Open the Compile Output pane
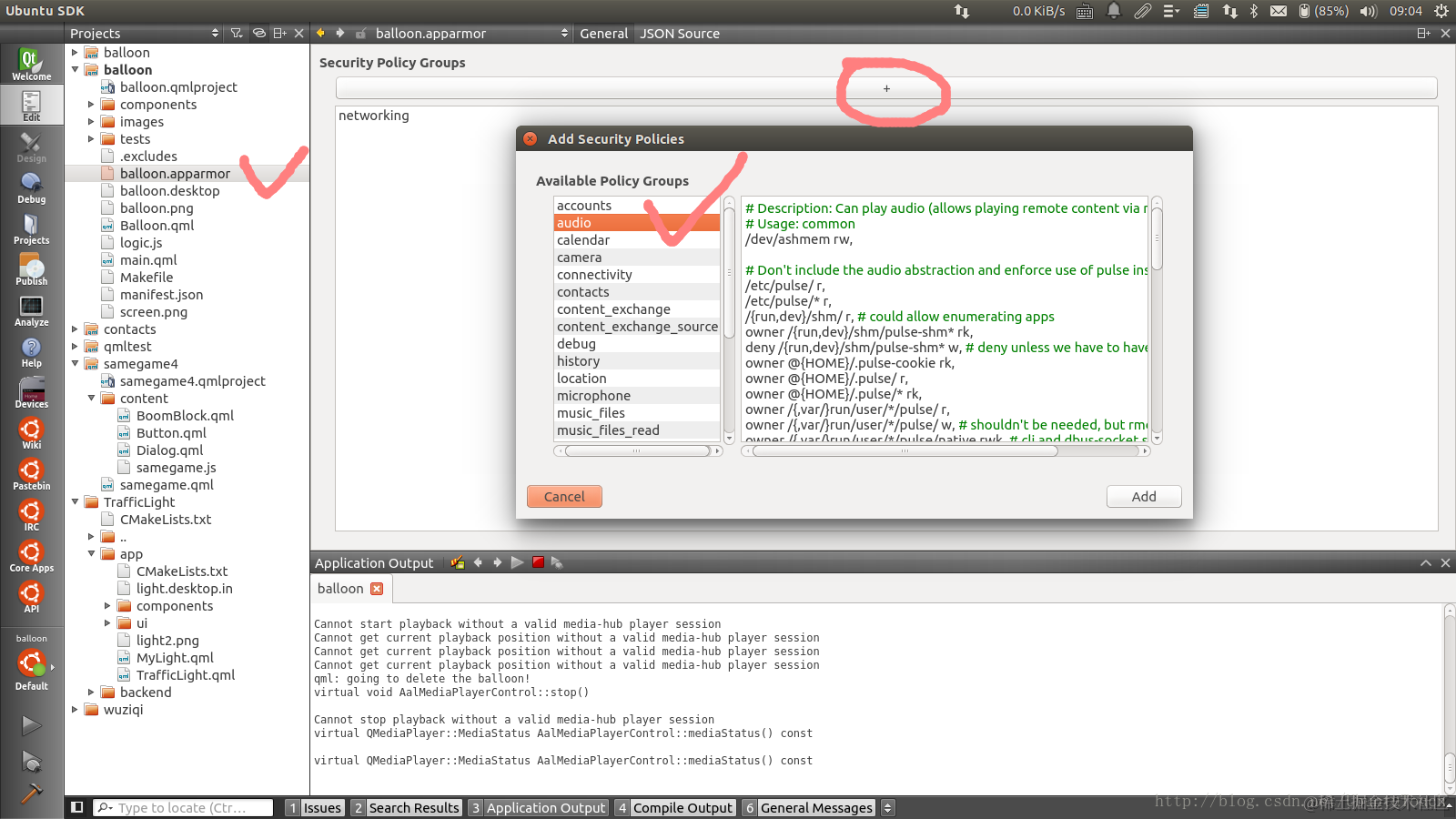The image size is (1456, 819). coord(675,808)
